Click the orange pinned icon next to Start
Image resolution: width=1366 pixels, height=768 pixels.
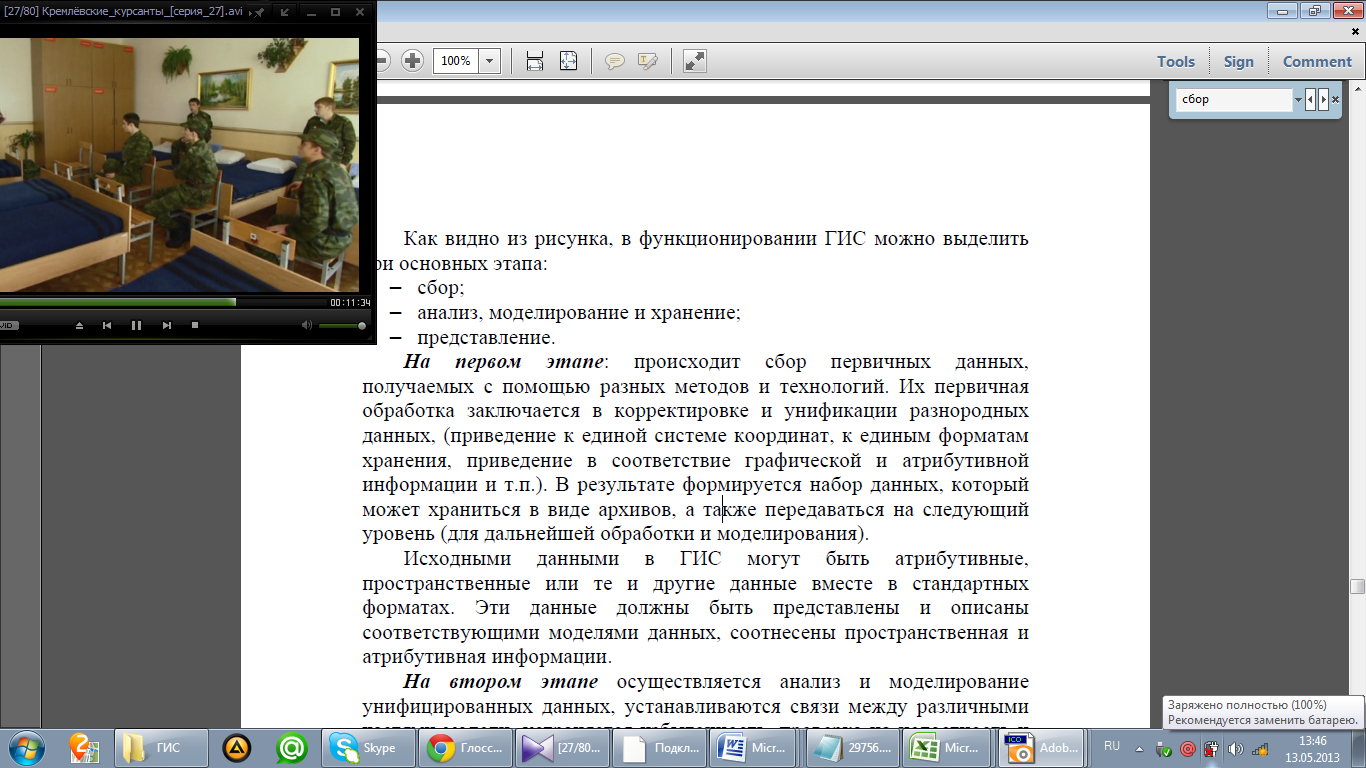82,747
